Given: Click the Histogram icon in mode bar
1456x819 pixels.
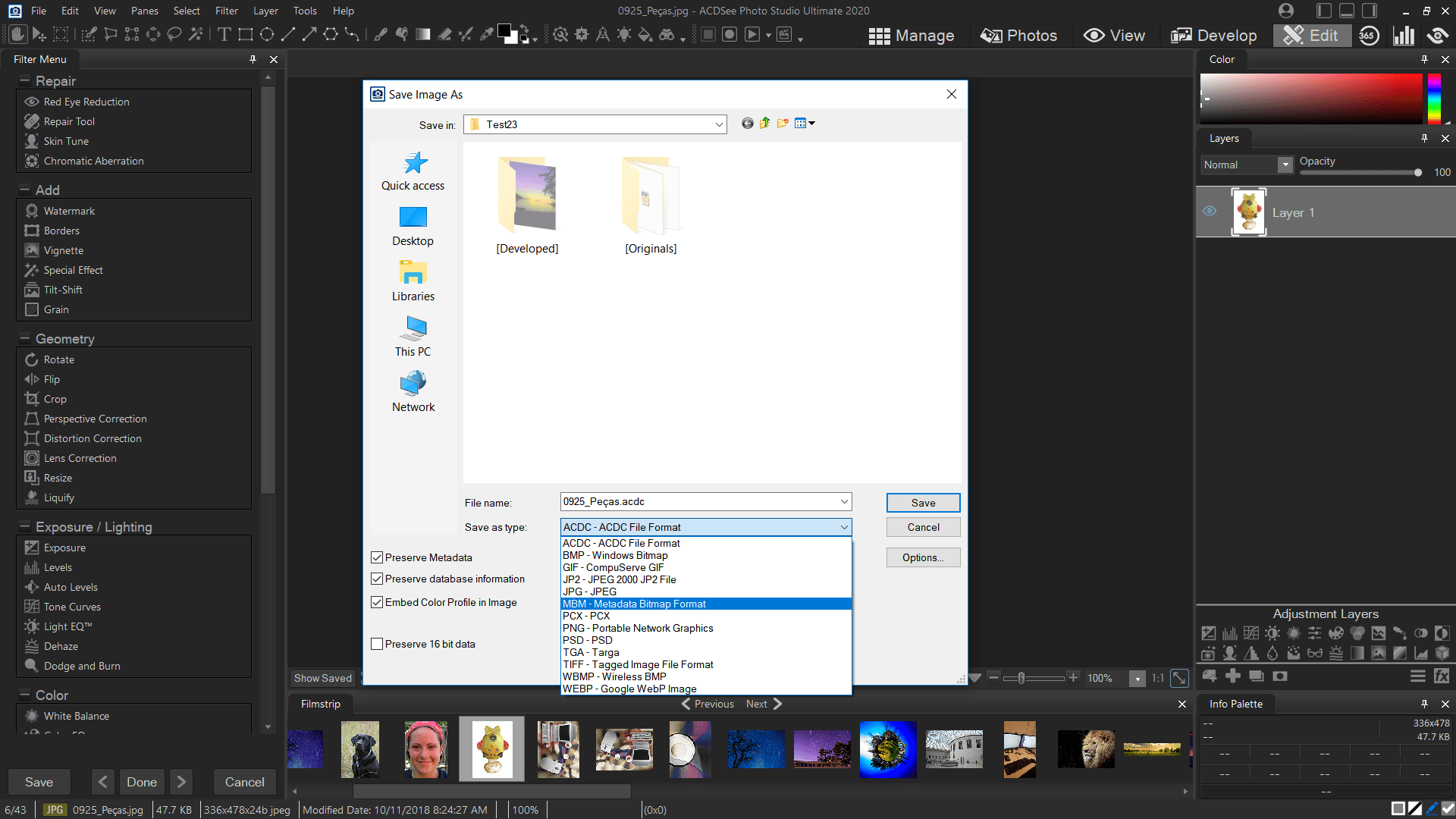Looking at the screenshot, I should tap(1404, 36).
